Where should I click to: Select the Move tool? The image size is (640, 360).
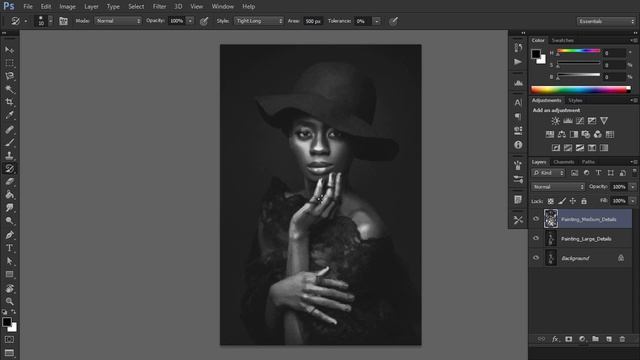(9, 50)
